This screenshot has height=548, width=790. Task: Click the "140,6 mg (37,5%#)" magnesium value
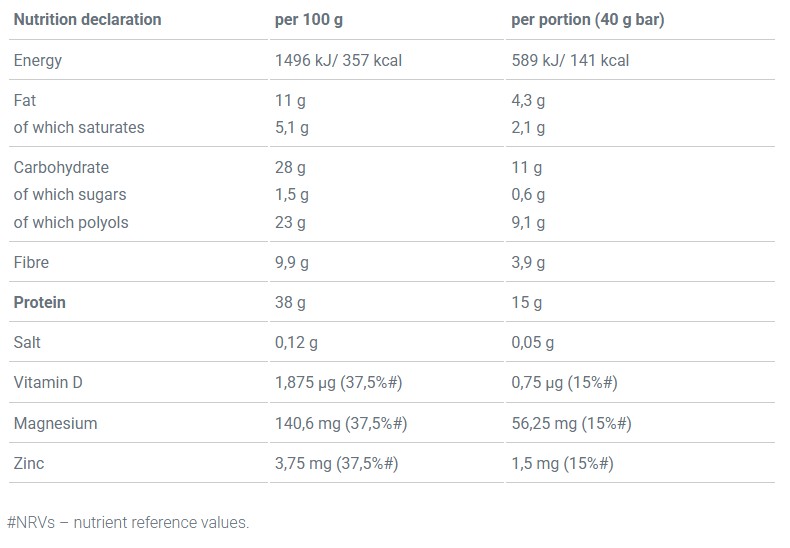click(x=340, y=423)
